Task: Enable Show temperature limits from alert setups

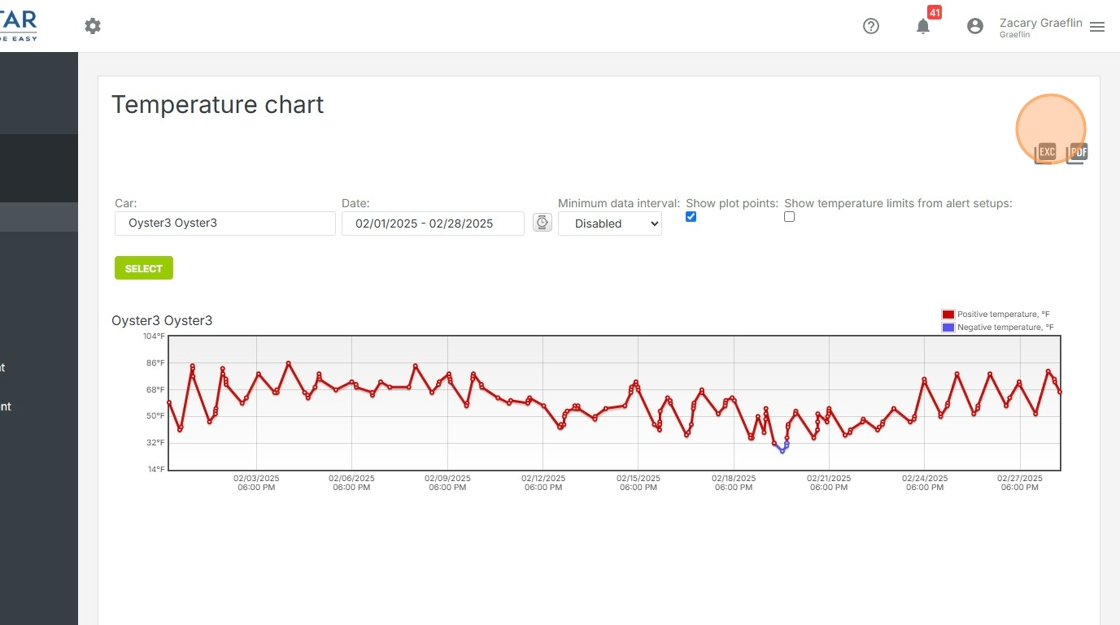Action: [x=789, y=216]
